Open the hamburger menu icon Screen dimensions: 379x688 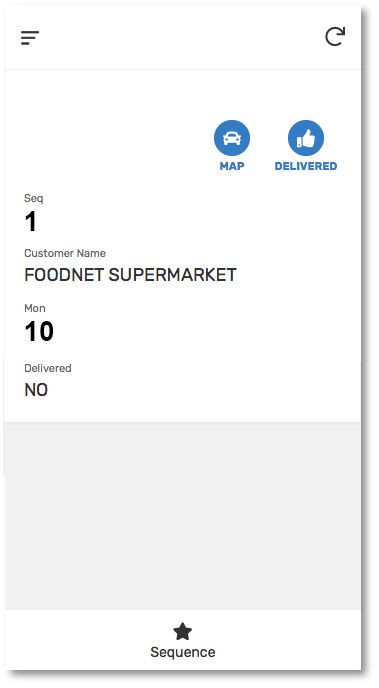[30, 38]
